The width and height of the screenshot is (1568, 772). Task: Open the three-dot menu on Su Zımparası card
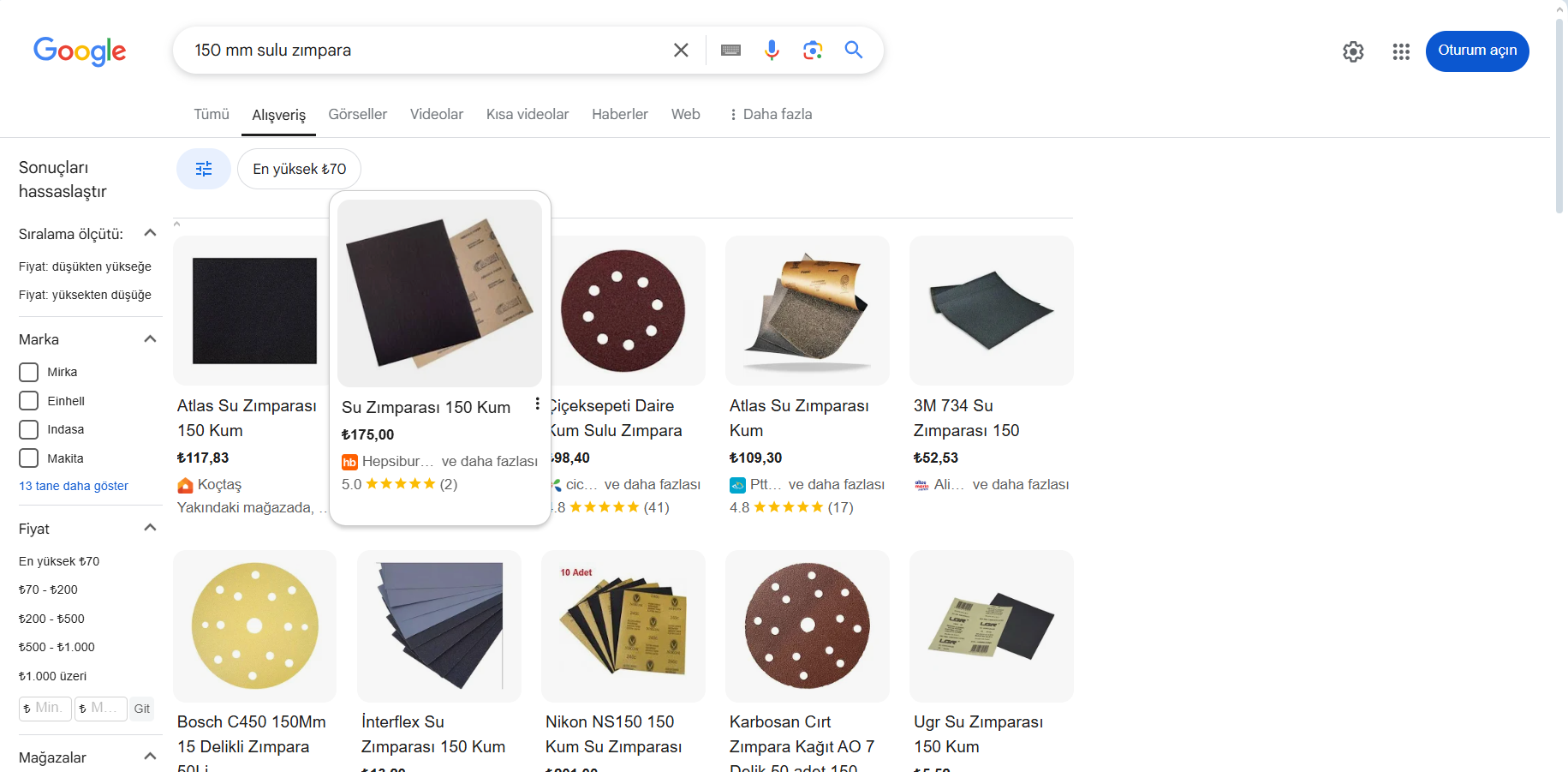537,404
